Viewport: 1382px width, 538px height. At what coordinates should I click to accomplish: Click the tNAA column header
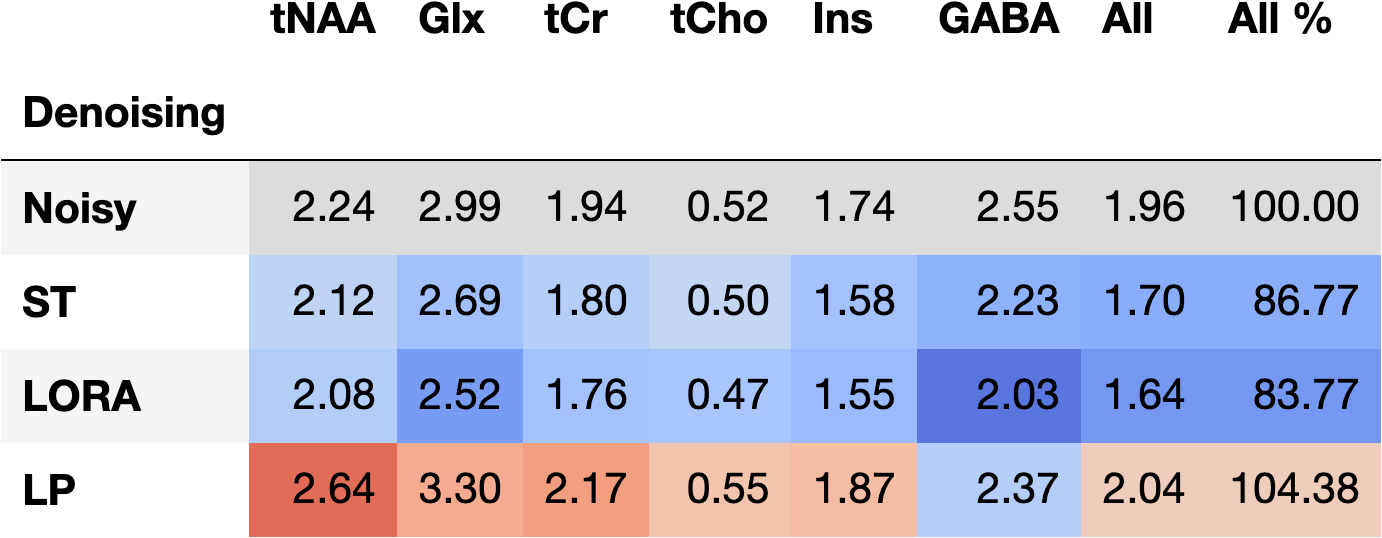[x=323, y=21]
